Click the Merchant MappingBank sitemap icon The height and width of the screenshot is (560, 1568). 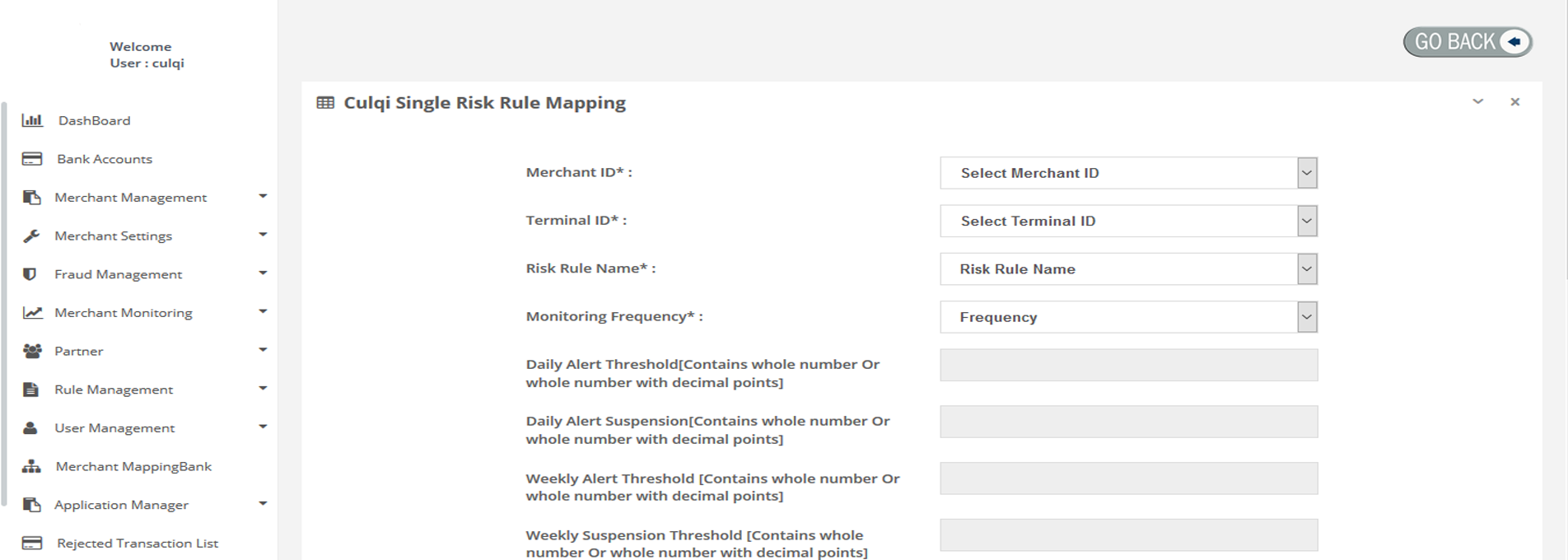pyautogui.click(x=31, y=466)
